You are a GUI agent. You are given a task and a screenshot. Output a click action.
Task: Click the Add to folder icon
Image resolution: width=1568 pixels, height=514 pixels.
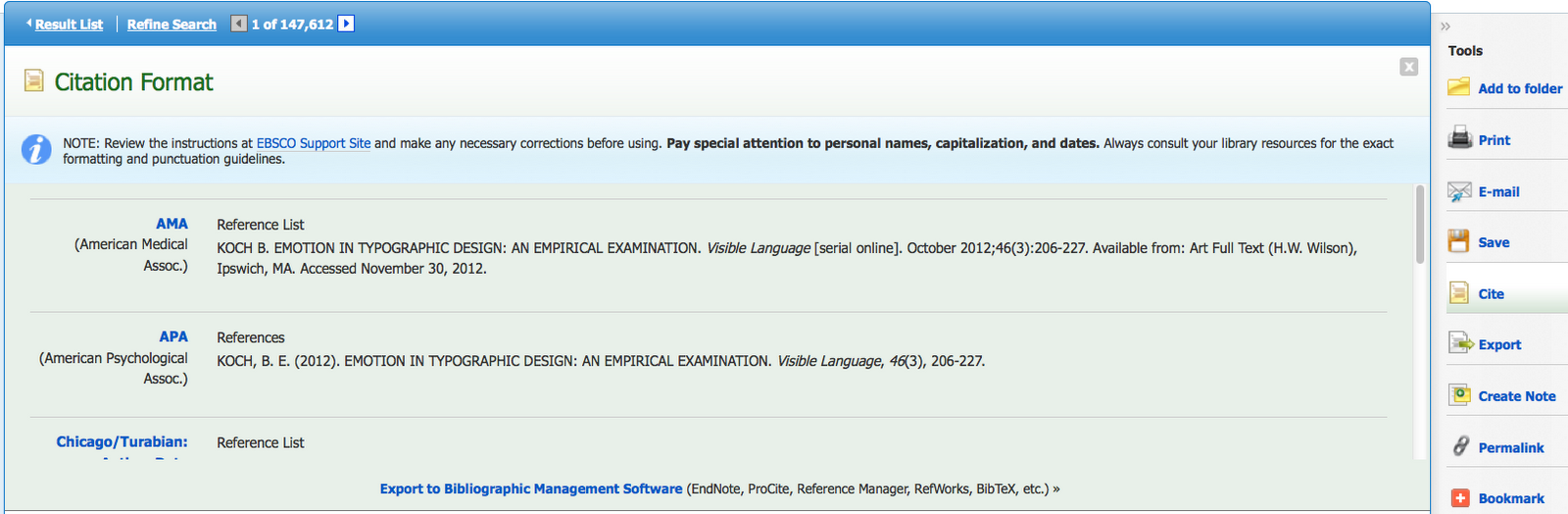click(1459, 87)
